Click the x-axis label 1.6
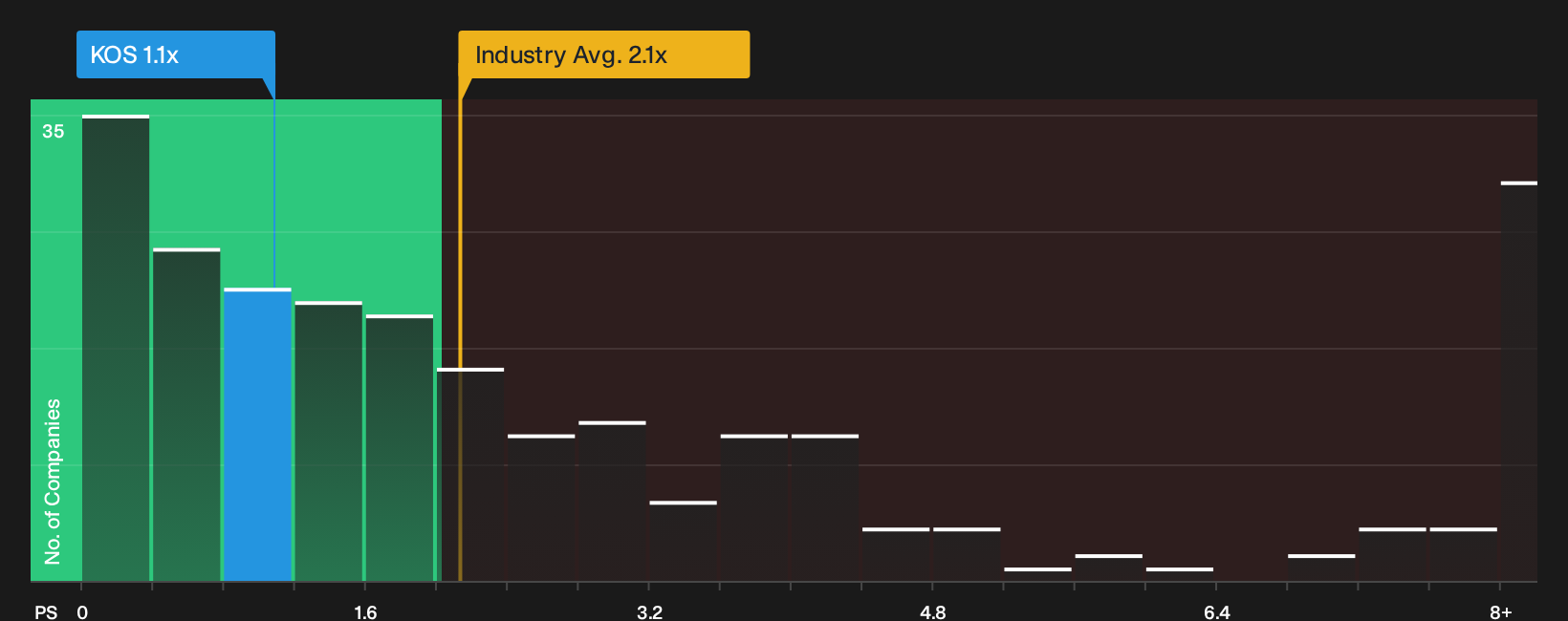This screenshot has height=621, width=1568. pyautogui.click(x=365, y=611)
